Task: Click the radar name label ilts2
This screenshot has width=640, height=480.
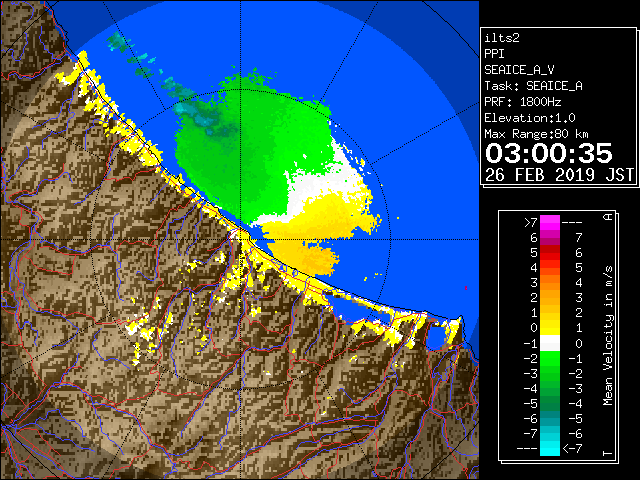Action: click(x=502, y=38)
